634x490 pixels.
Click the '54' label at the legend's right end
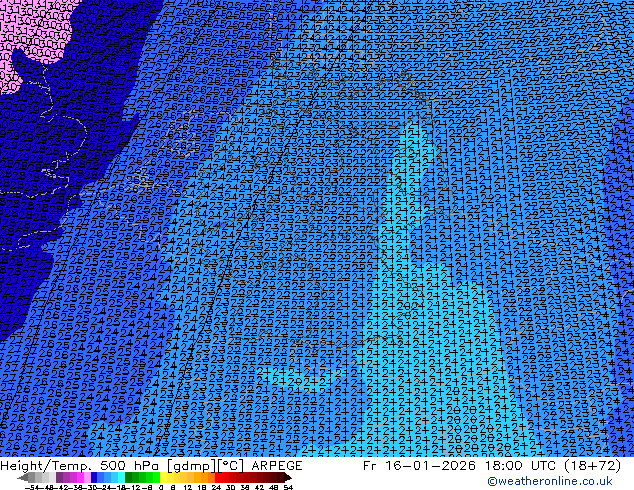(x=288, y=488)
